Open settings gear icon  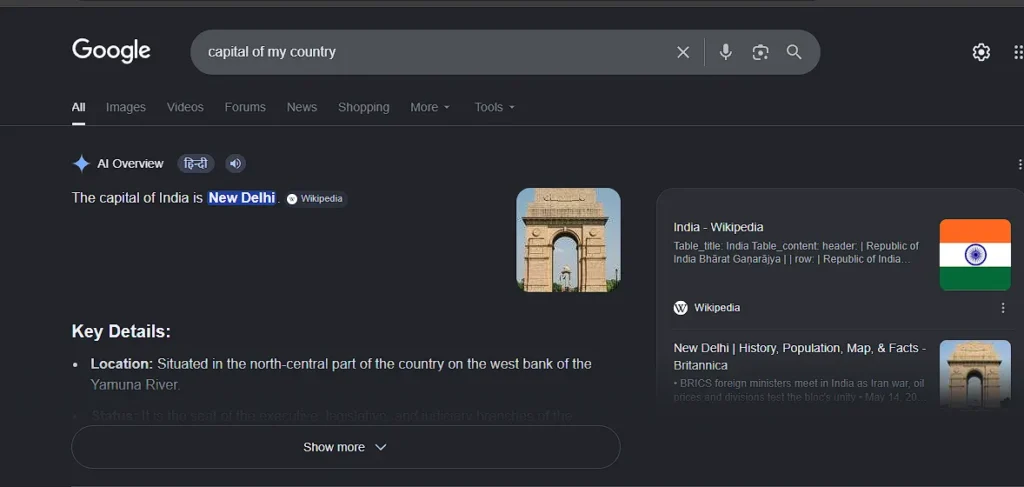click(981, 52)
